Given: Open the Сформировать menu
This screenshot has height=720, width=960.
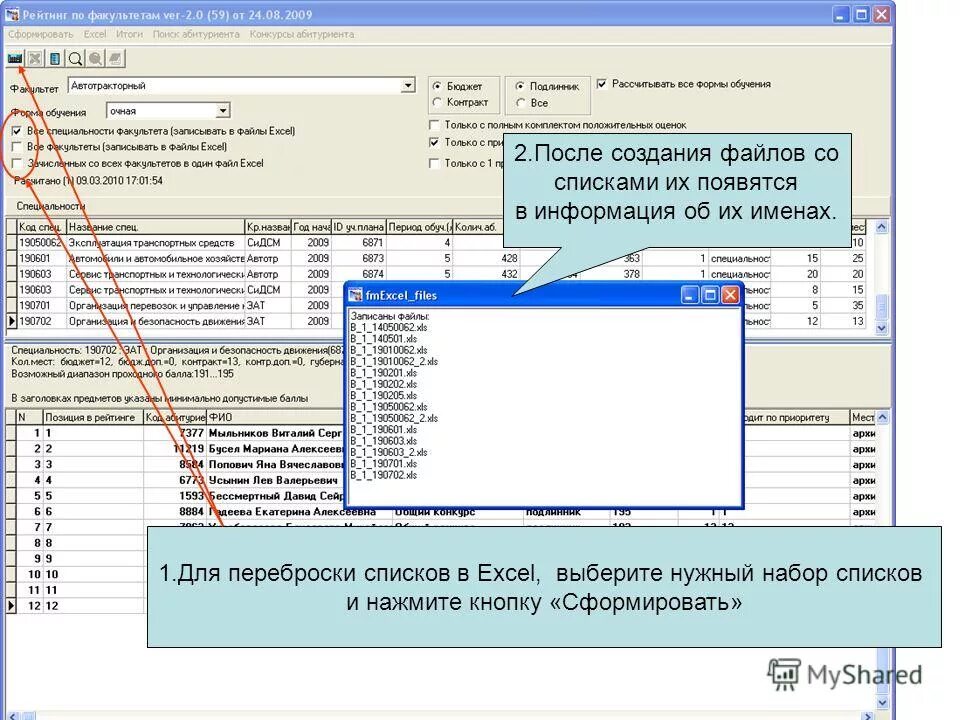Looking at the screenshot, I should [x=40, y=34].
